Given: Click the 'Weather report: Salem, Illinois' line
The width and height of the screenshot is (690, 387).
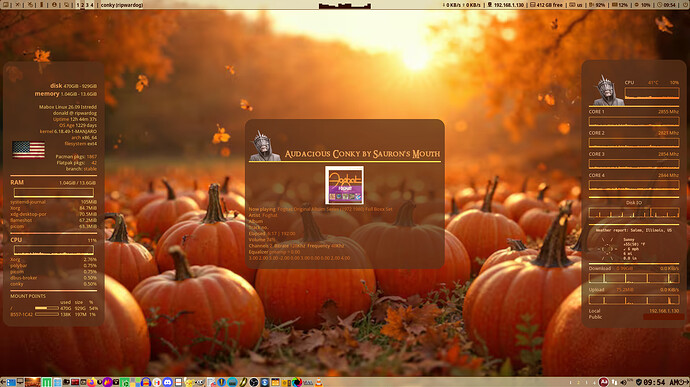Looking at the screenshot, I should coord(633,230).
